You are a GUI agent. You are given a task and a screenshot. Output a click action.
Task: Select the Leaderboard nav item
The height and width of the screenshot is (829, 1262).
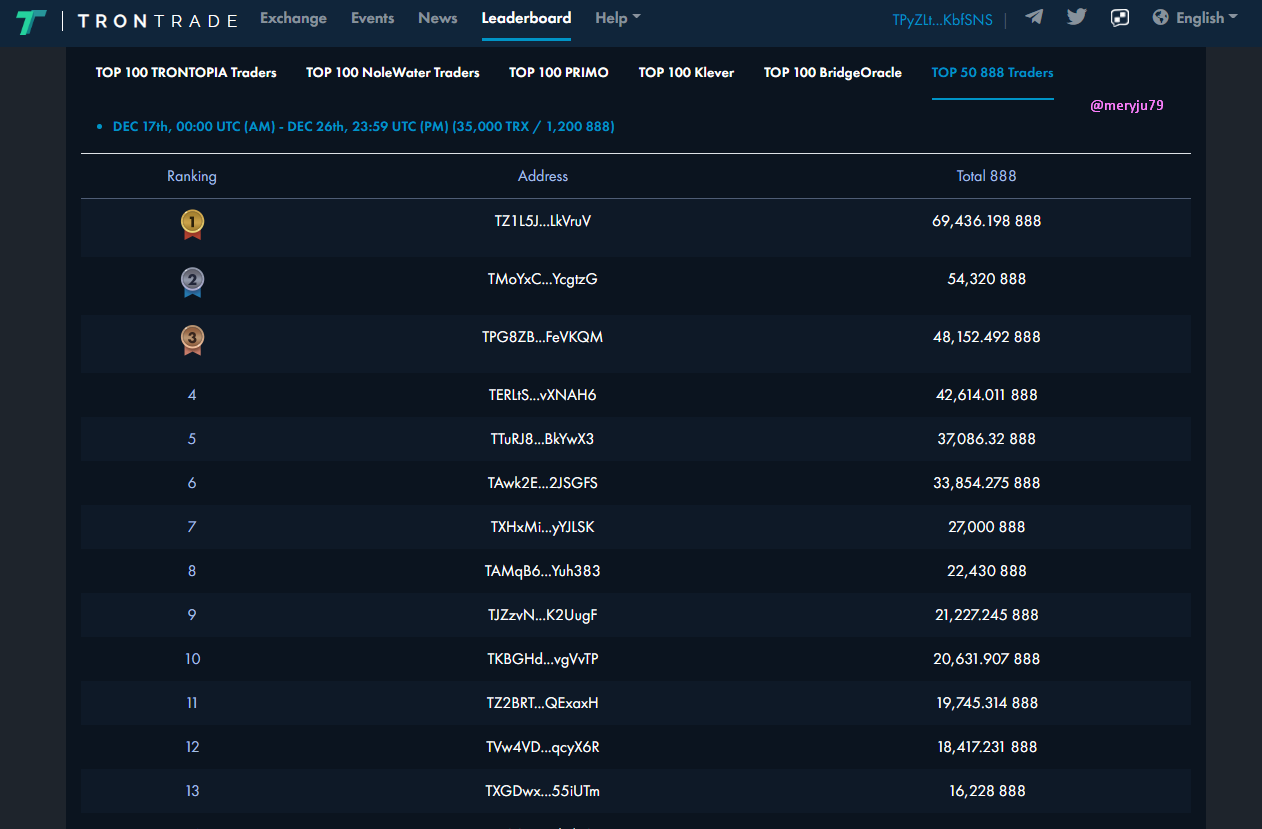click(x=526, y=18)
